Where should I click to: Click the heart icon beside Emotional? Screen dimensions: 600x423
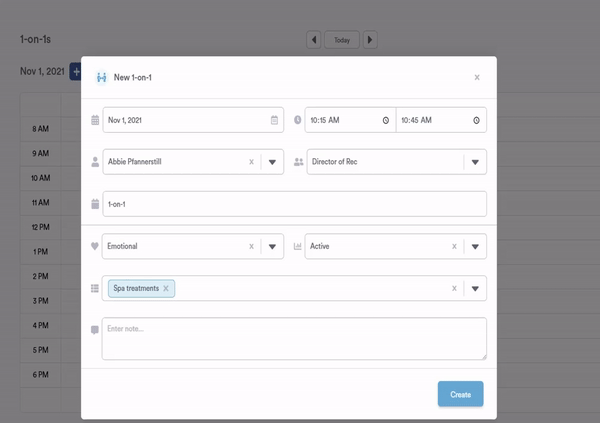[x=95, y=246]
